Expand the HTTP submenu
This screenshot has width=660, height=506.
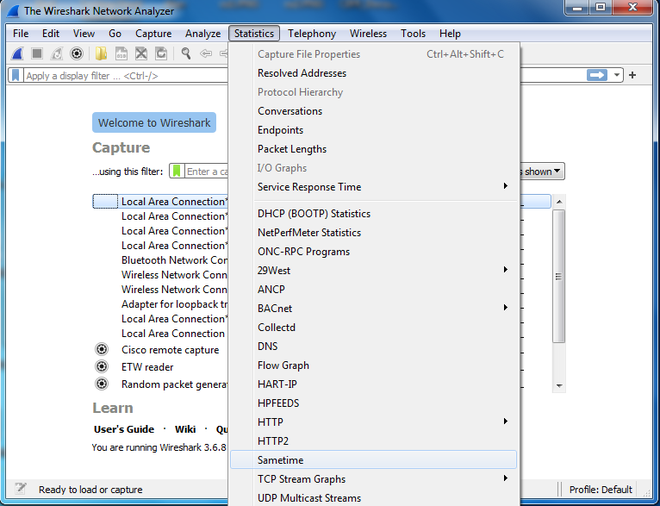coord(373,422)
